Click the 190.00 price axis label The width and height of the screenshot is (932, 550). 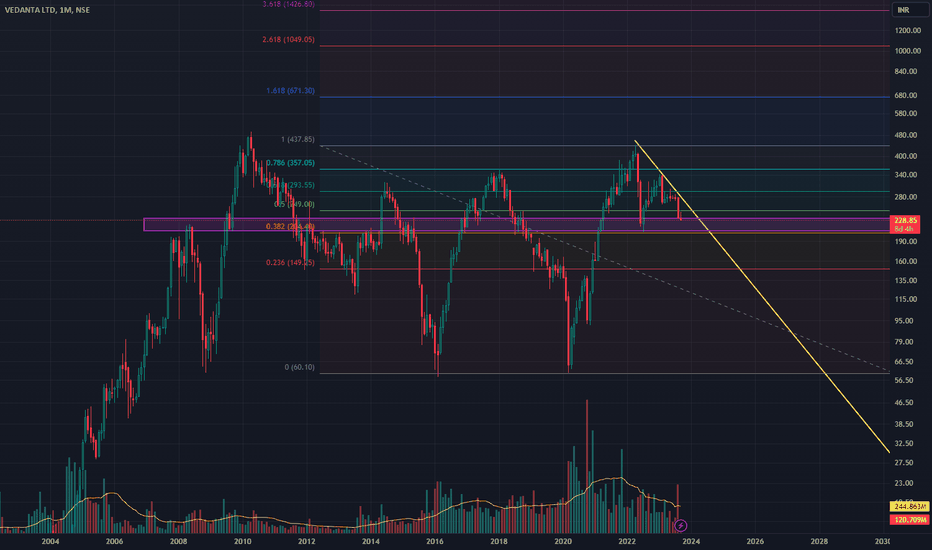coord(906,242)
